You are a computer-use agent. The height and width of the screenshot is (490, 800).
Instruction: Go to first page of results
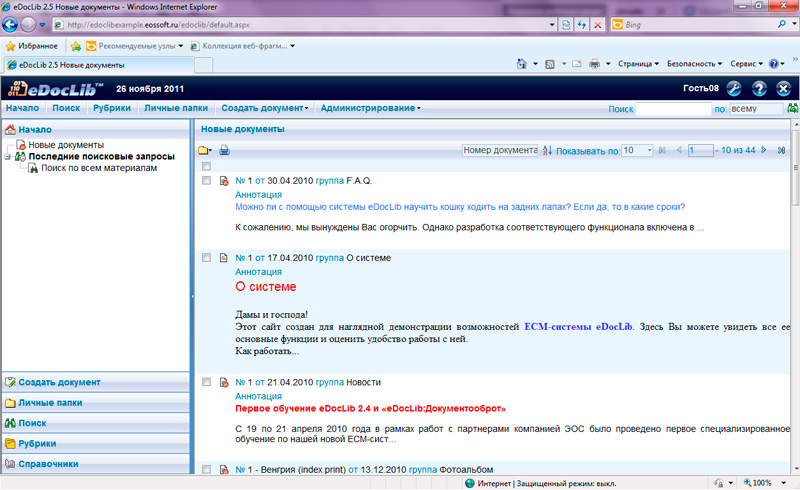(x=662, y=150)
